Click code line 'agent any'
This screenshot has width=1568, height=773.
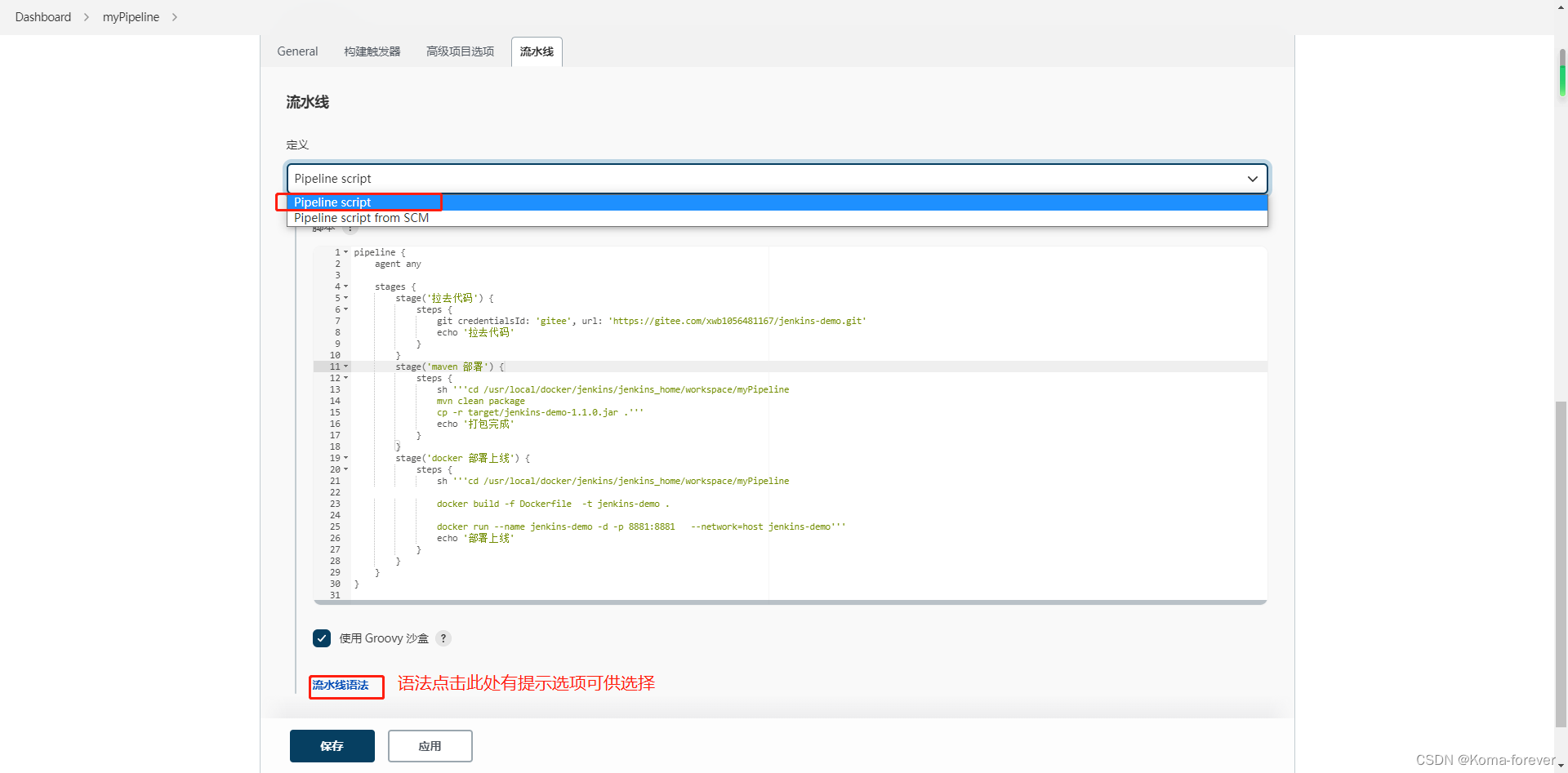398,264
